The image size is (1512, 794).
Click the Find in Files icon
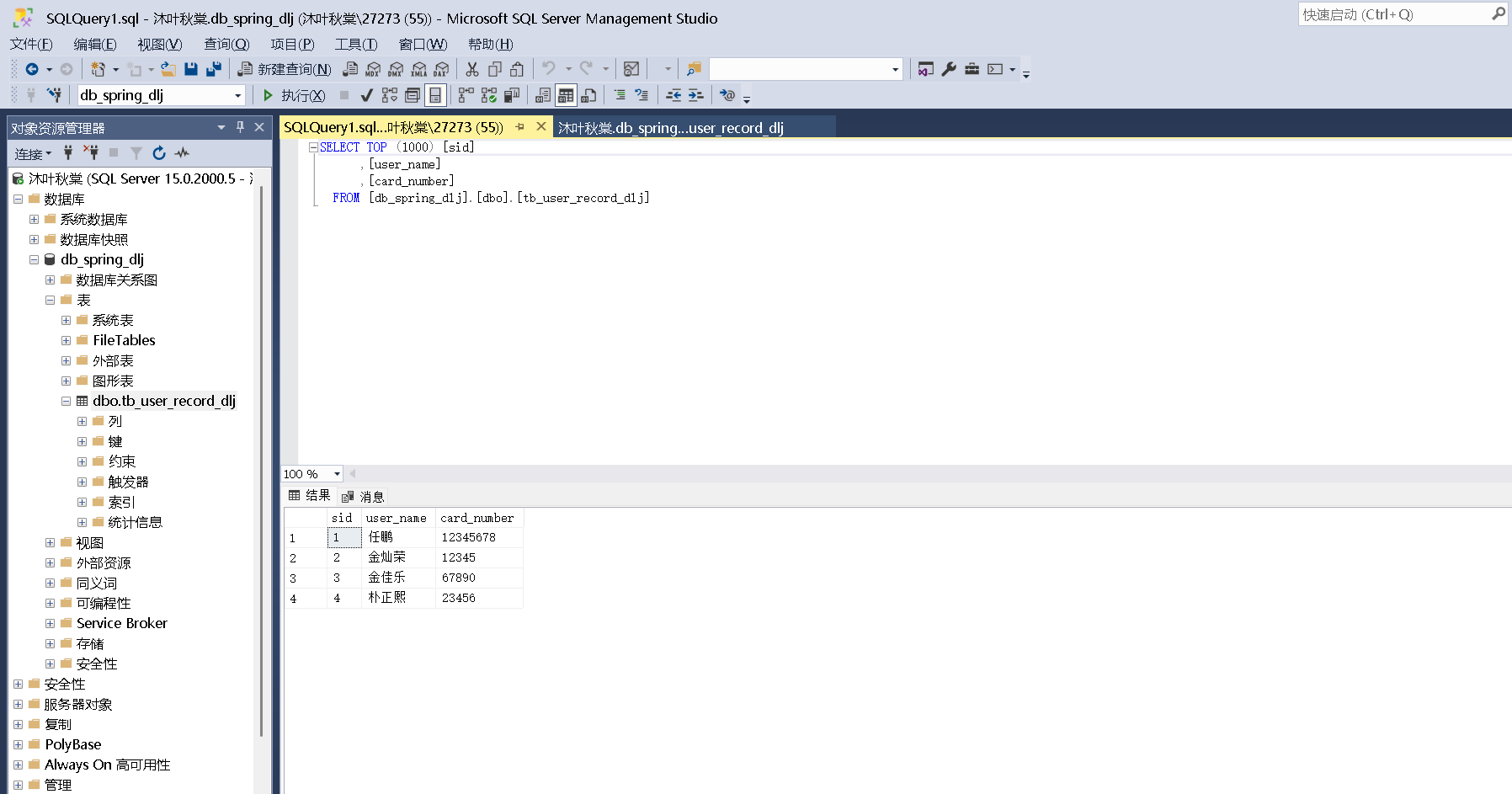pyautogui.click(x=694, y=69)
